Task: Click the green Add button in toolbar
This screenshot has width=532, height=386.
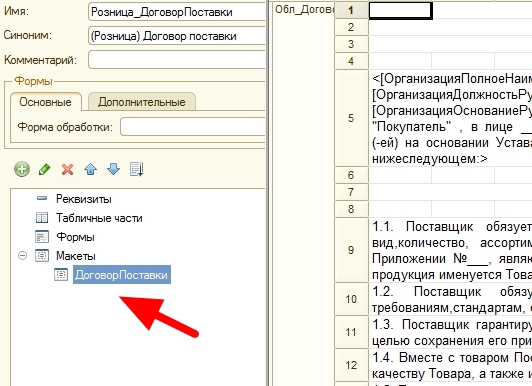Action: [x=22, y=169]
